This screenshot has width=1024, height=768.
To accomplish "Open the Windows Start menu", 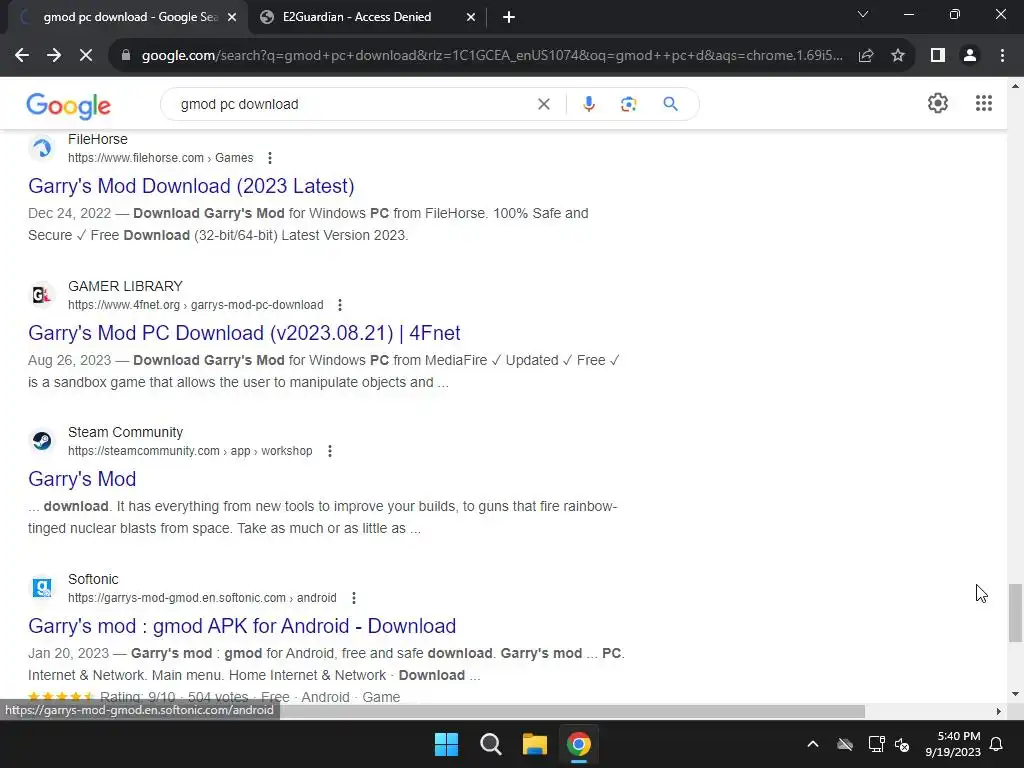I will 447,744.
